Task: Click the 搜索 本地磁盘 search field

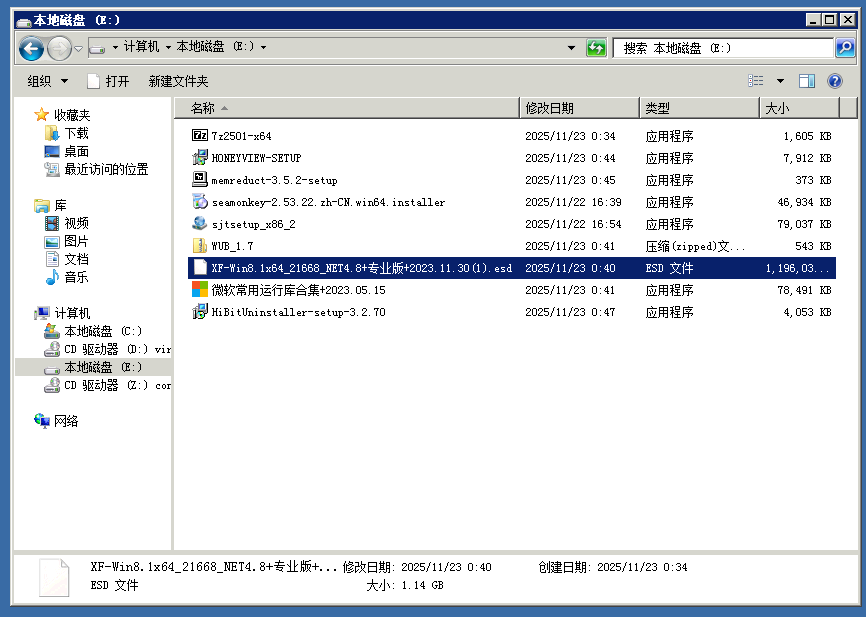Action: pos(725,48)
